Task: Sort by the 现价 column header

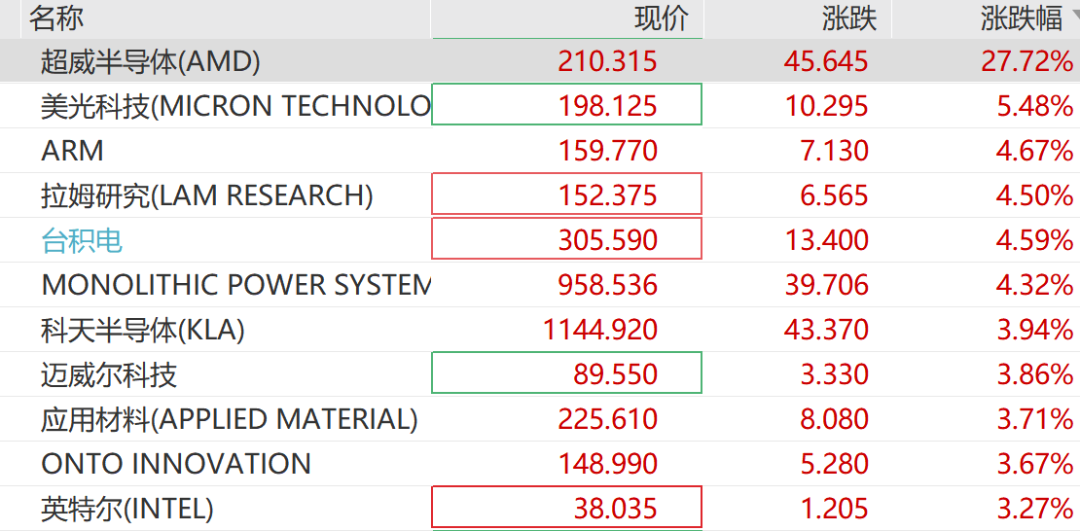Action: point(661,17)
